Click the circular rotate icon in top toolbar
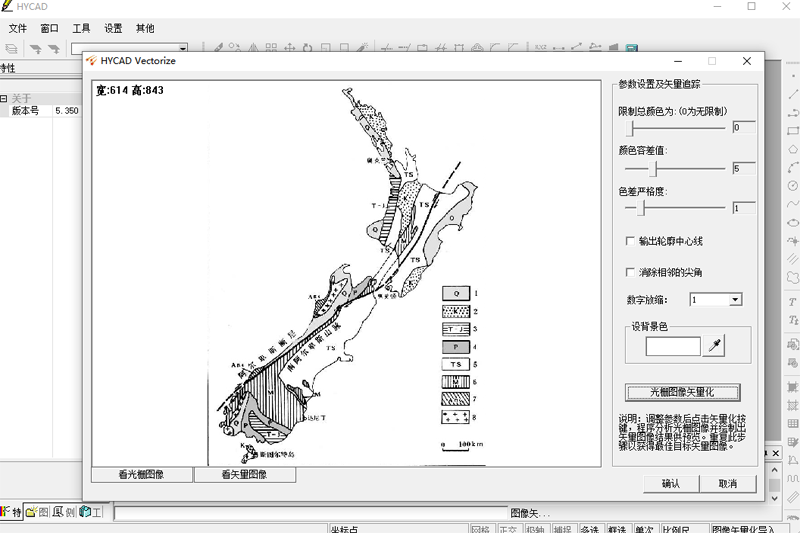The width and height of the screenshot is (800, 533). (308, 47)
